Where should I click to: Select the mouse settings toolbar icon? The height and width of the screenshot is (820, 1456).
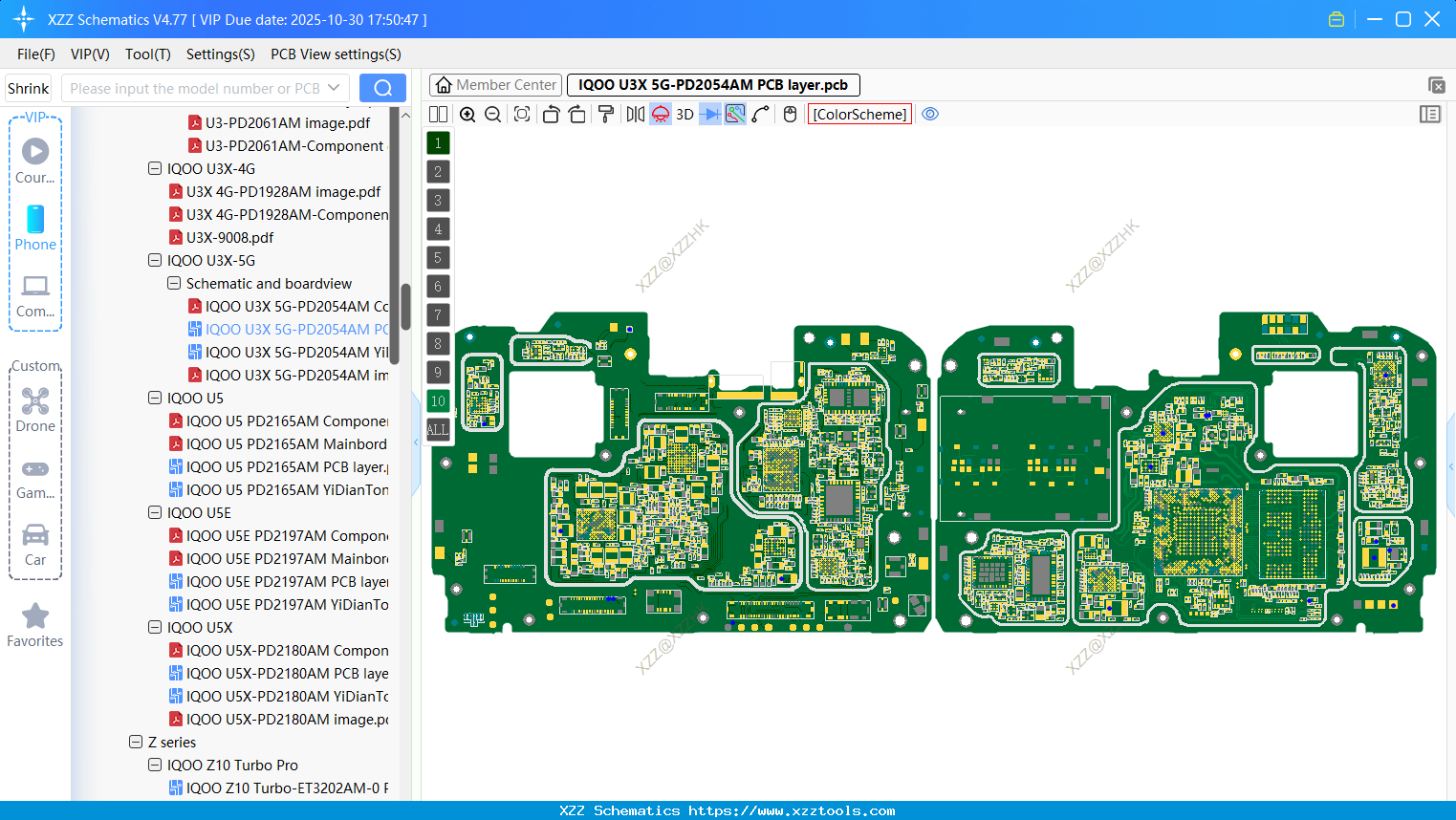[x=789, y=114]
